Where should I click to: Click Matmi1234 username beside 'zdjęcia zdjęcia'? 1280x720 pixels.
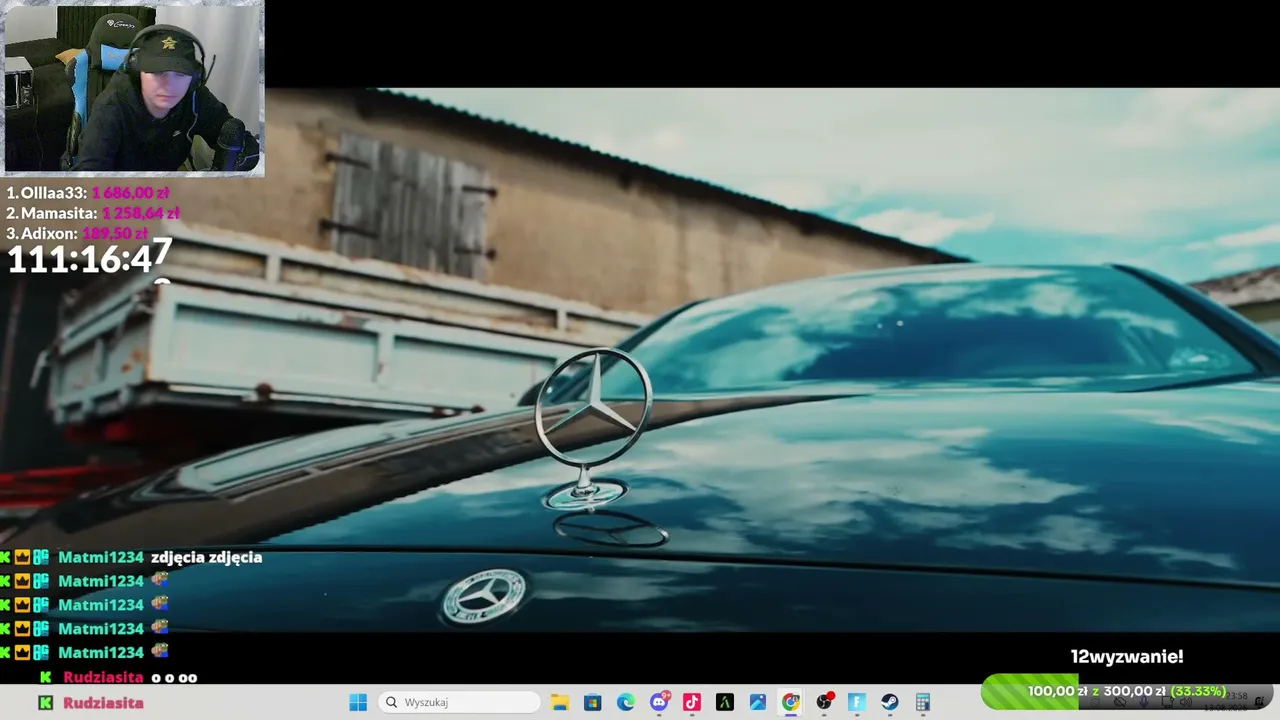click(x=101, y=557)
